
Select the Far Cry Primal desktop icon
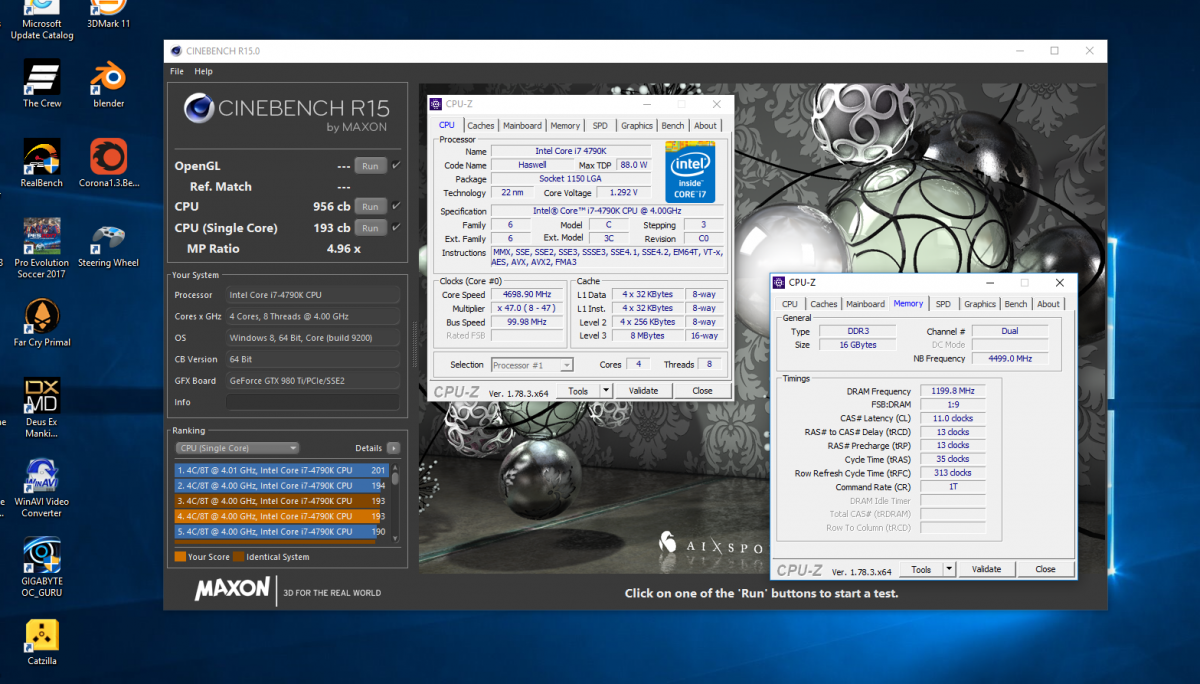pos(42,322)
